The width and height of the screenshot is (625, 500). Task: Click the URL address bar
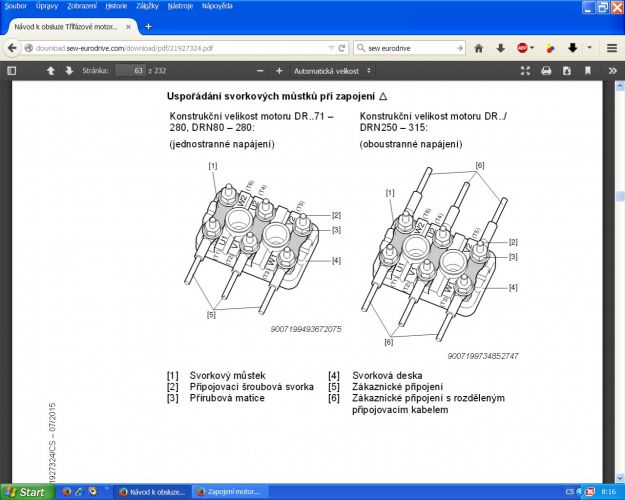click(179, 48)
